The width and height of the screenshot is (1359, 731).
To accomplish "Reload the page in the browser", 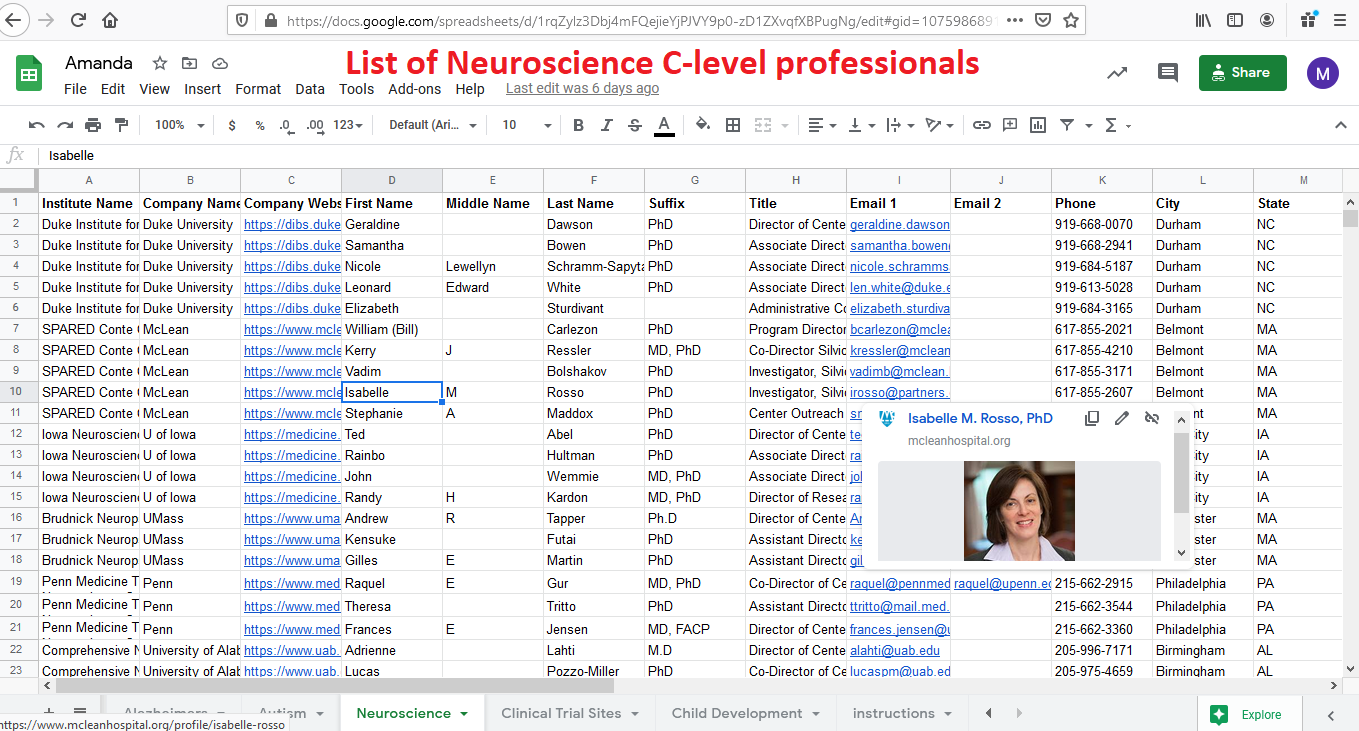I will click(x=78, y=20).
